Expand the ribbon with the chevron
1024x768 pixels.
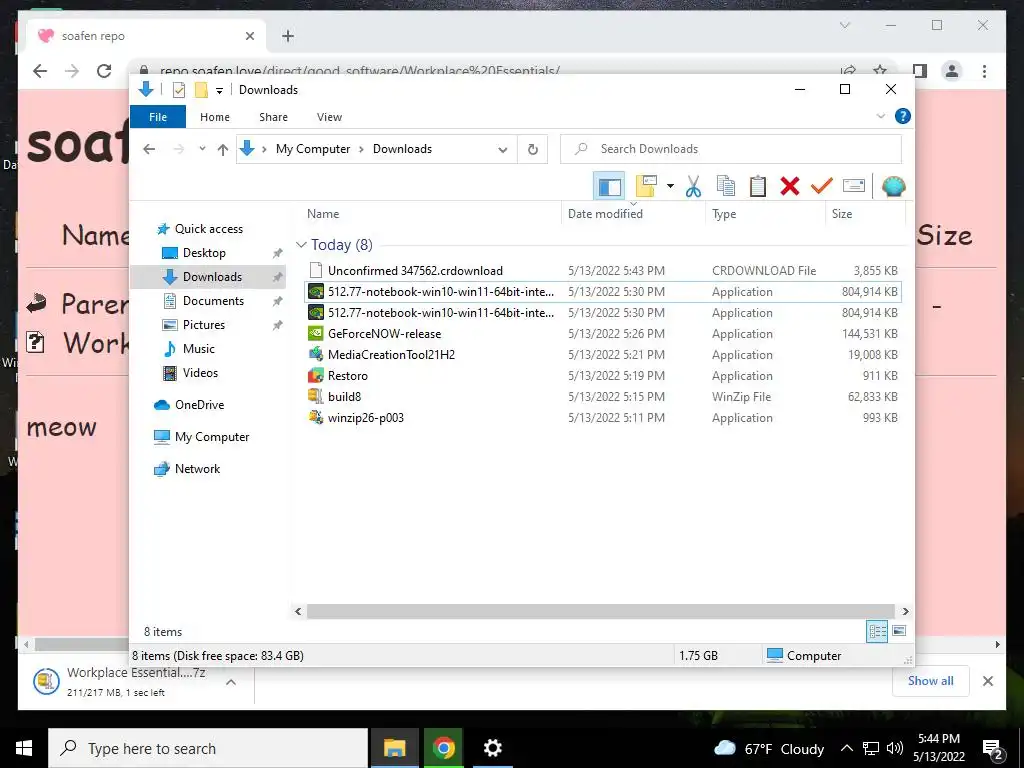click(x=880, y=116)
